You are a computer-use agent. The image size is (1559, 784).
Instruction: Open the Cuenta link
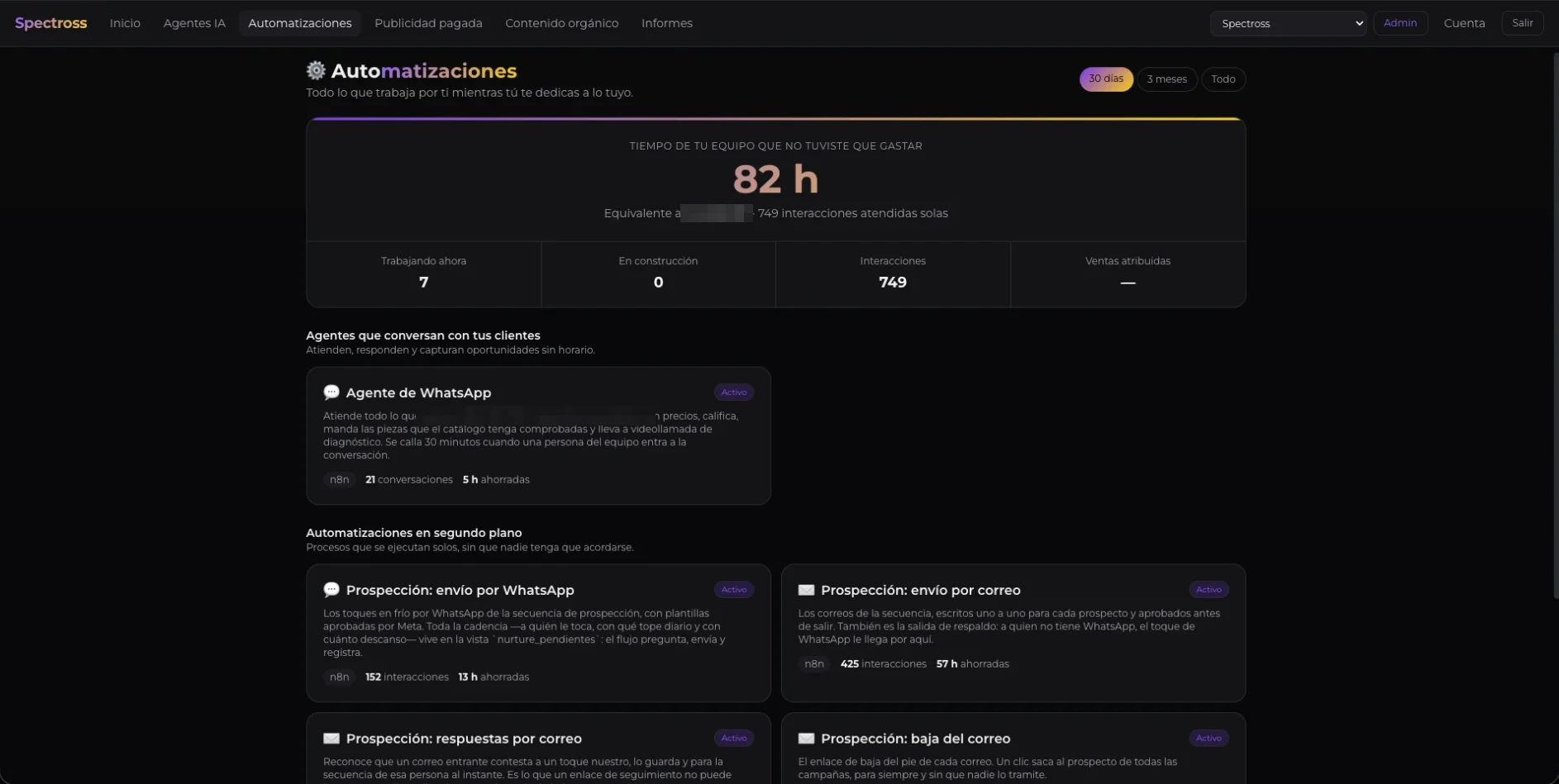tap(1464, 23)
